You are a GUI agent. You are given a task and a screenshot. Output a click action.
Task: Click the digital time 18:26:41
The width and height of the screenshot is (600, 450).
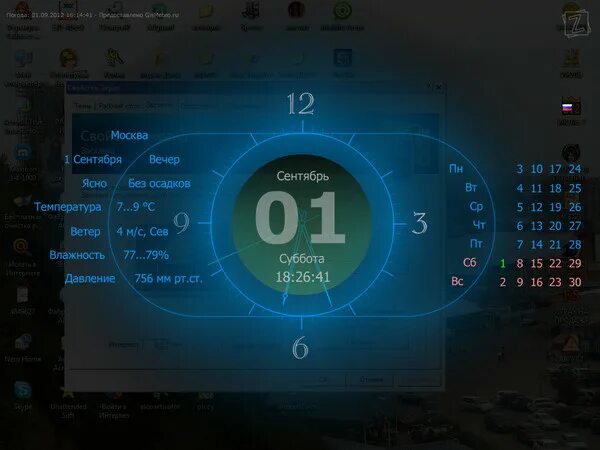303,277
